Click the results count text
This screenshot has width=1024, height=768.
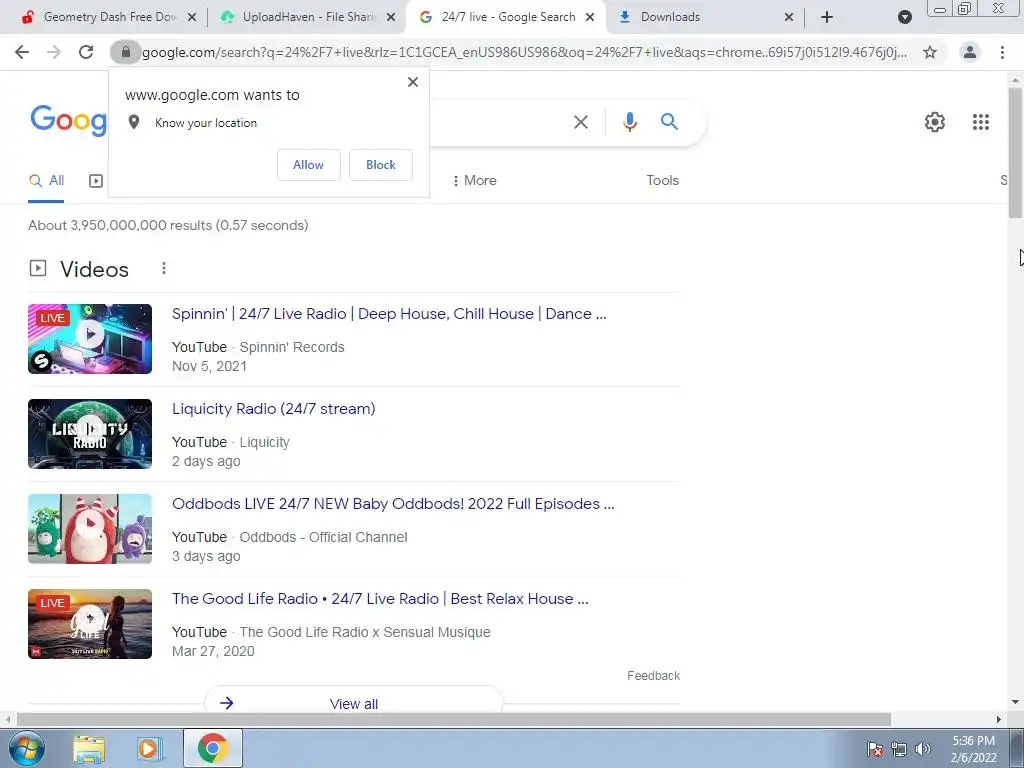[x=168, y=225]
